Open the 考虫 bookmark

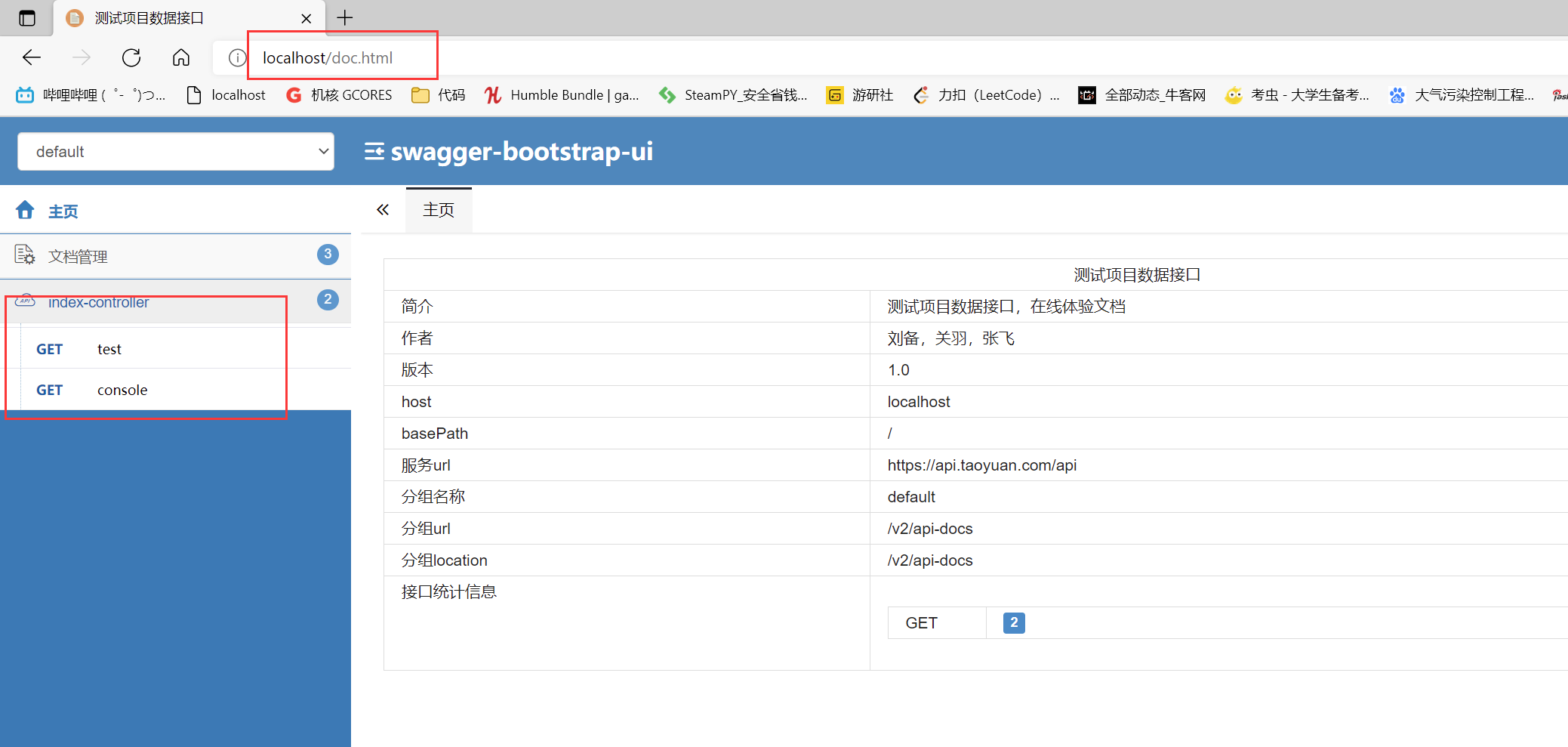(1297, 95)
